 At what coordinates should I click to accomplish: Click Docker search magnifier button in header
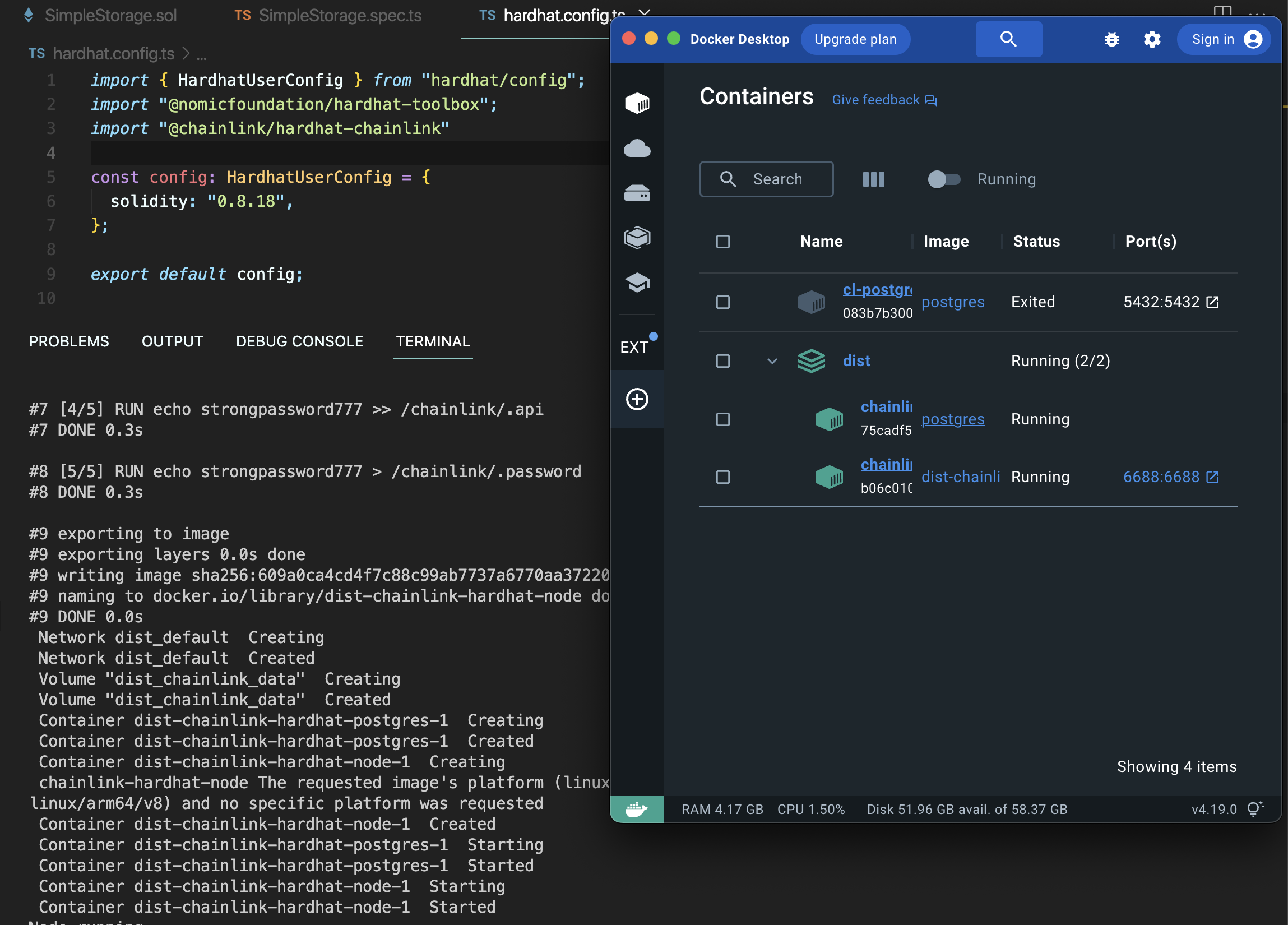1008,39
